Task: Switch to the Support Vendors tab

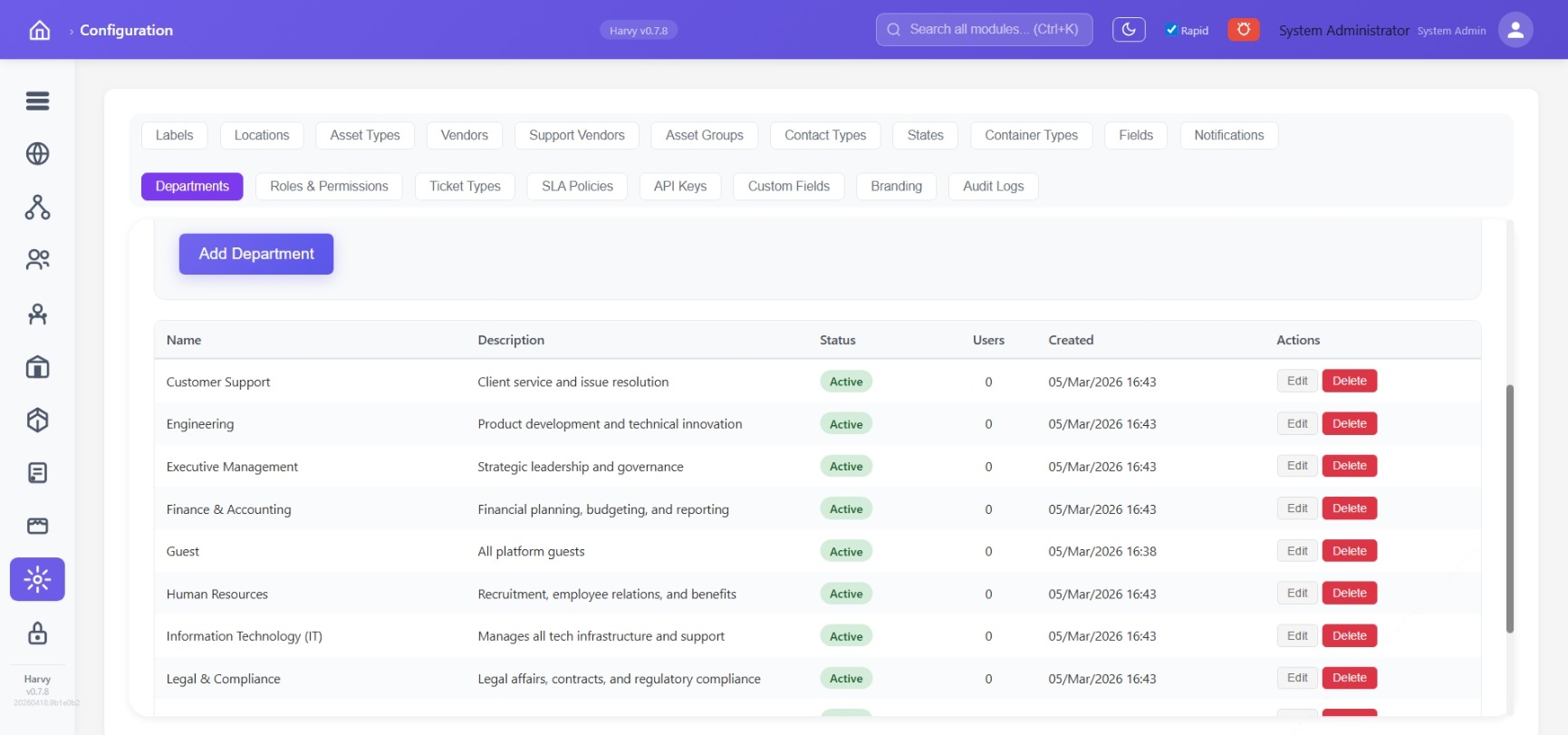Action: (577, 135)
